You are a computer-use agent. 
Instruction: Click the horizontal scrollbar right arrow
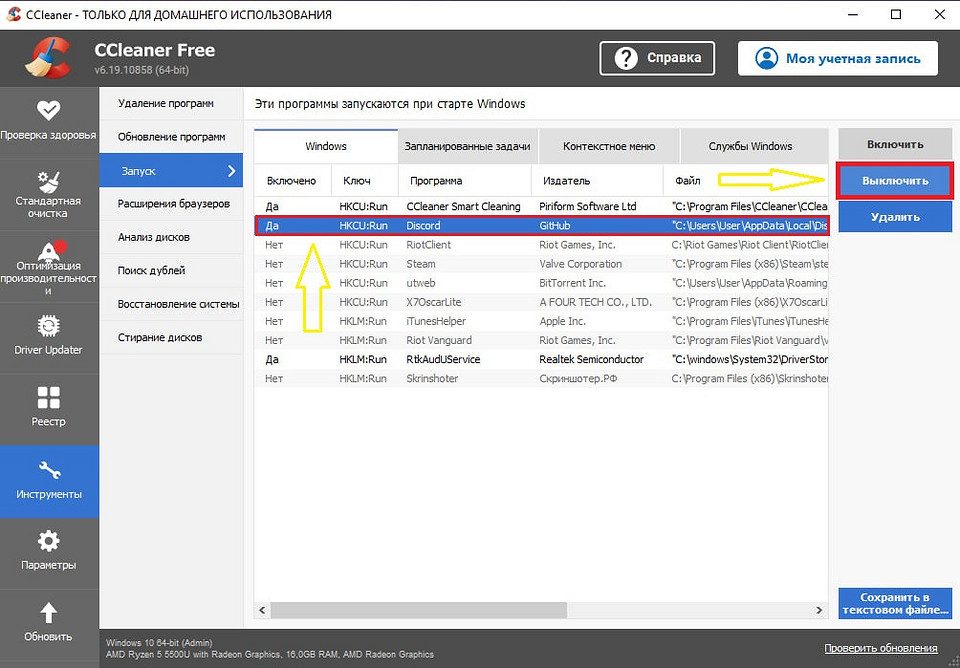click(x=822, y=609)
